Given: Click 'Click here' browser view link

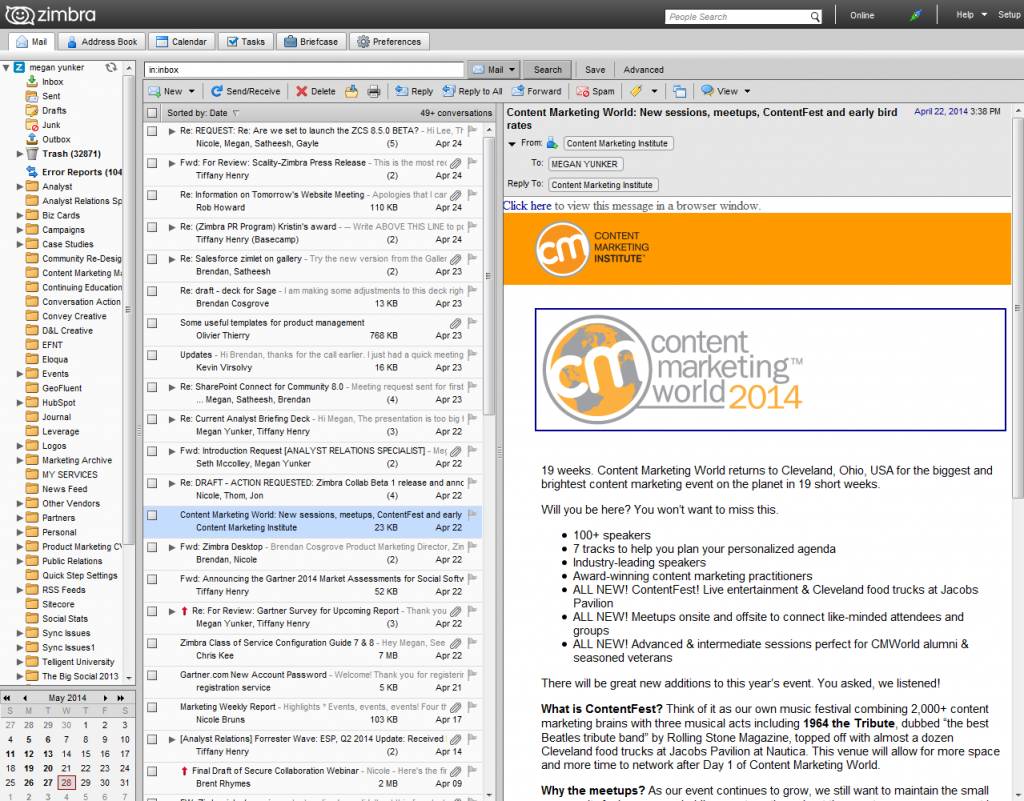Looking at the screenshot, I should pyautogui.click(x=527, y=206).
